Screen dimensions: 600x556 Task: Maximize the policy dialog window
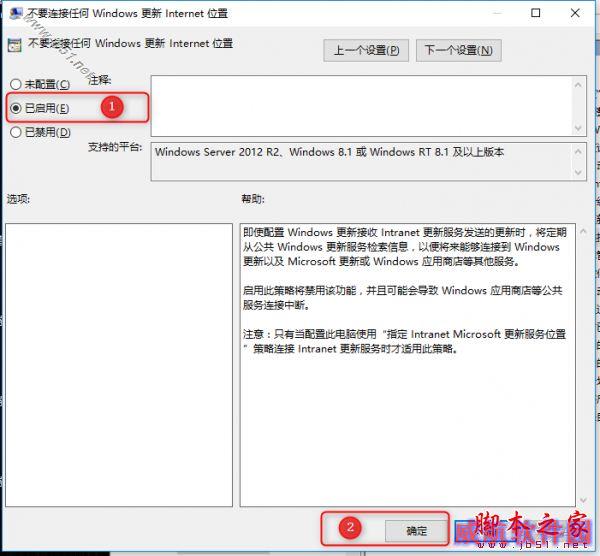[536, 13]
